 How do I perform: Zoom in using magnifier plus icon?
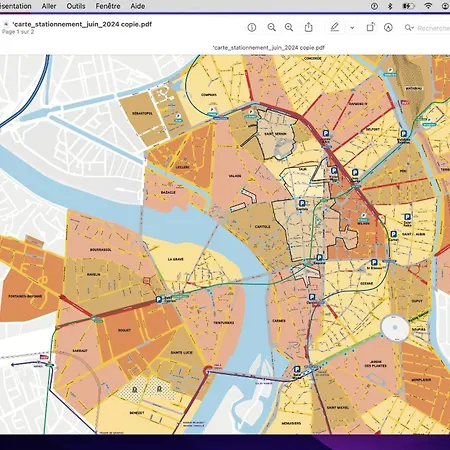289,28
